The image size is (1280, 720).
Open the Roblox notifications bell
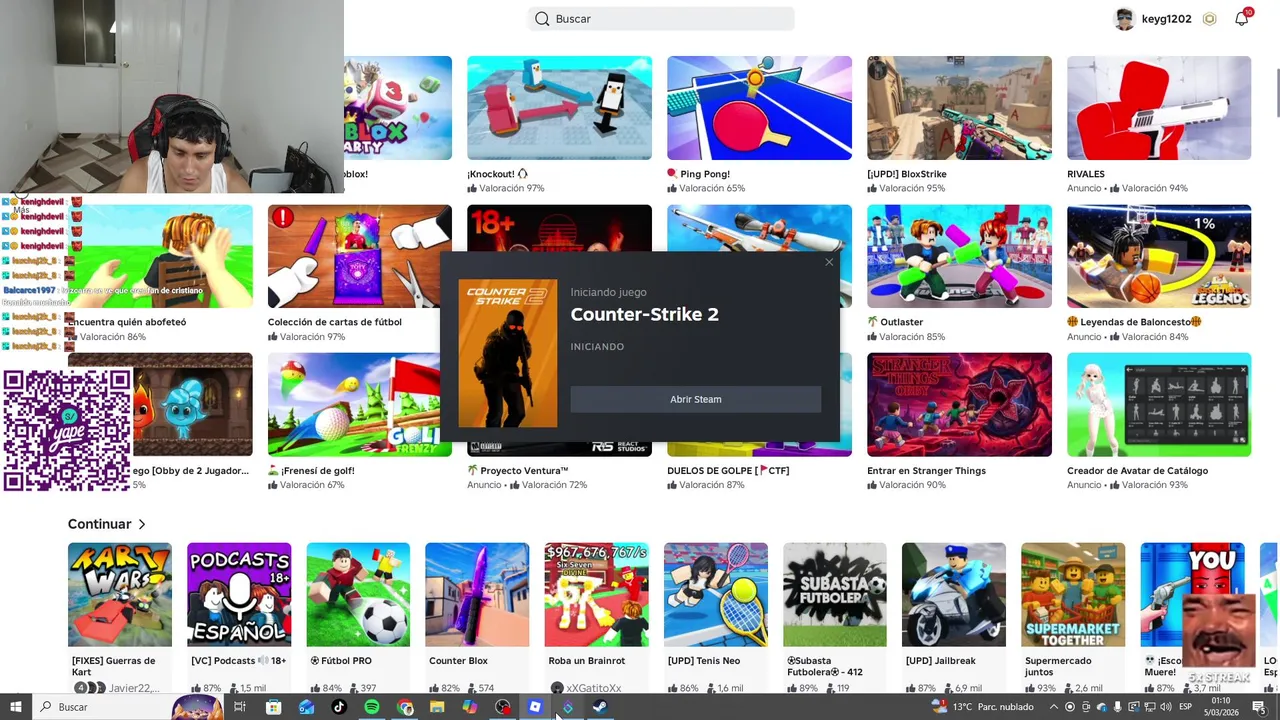tap(1242, 18)
